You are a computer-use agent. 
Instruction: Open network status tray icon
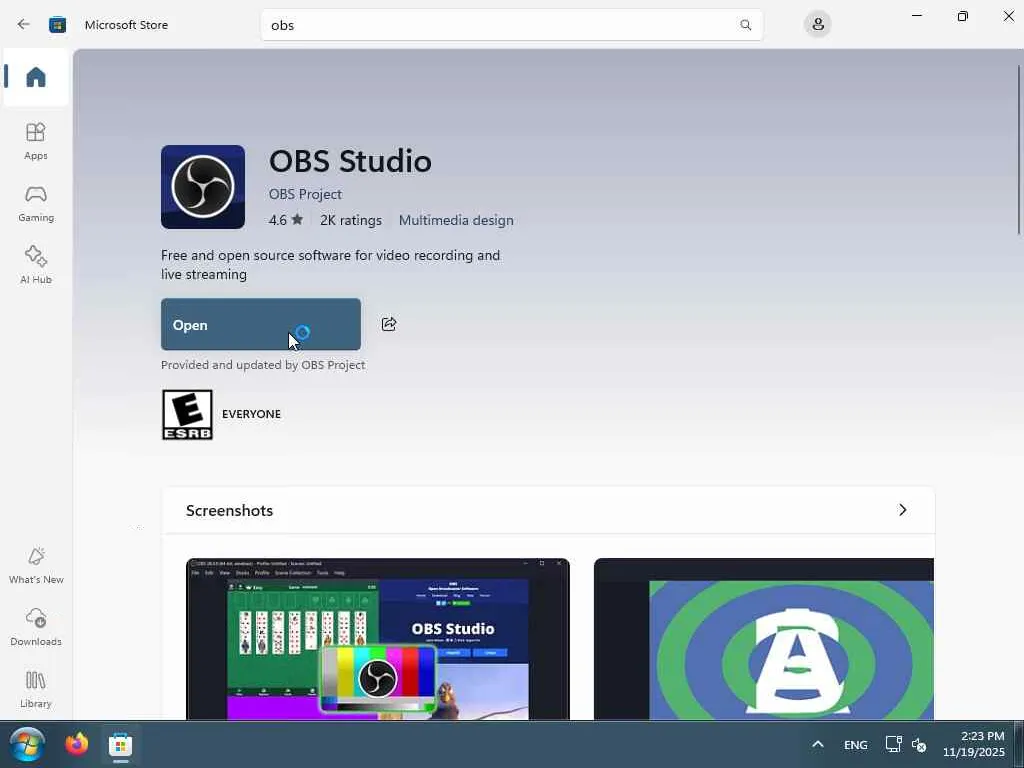[x=893, y=744]
